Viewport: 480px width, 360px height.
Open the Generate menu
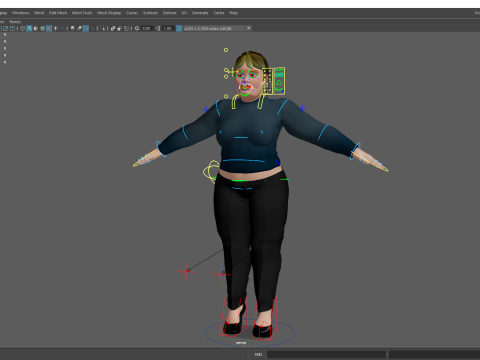tap(200, 13)
